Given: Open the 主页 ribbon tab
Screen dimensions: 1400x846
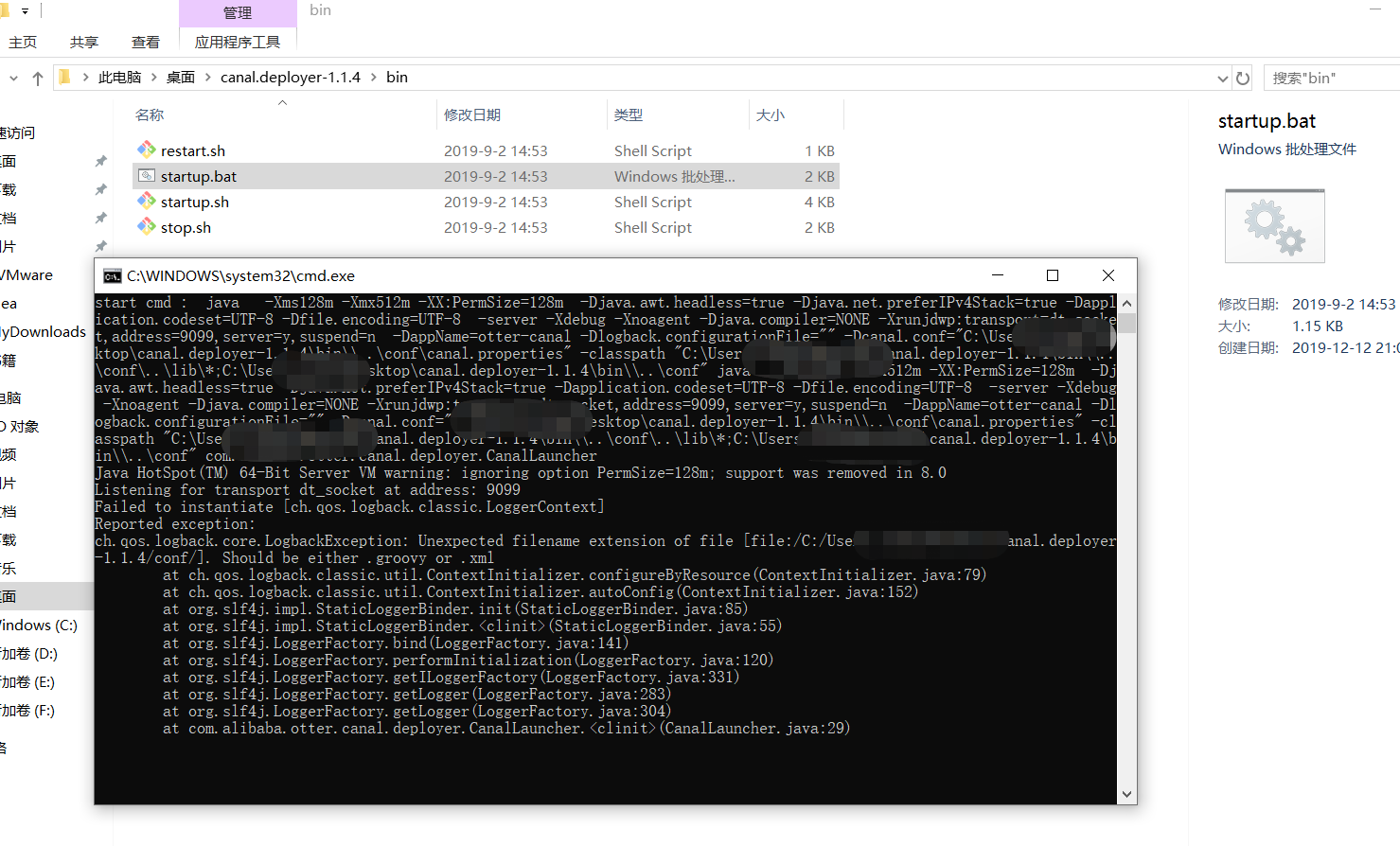Looking at the screenshot, I should [23, 42].
